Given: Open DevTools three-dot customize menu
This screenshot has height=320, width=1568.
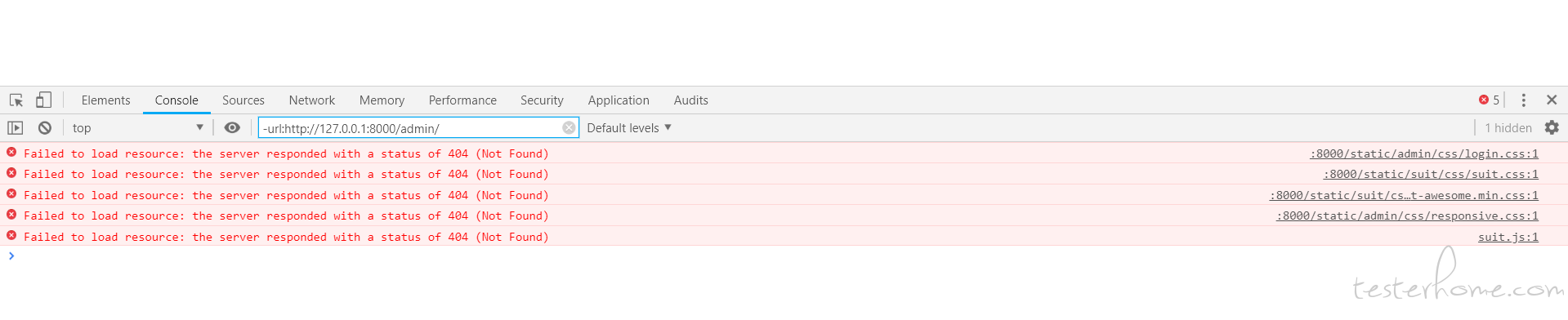Looking at the screenshot, I should coord(1523,100).
